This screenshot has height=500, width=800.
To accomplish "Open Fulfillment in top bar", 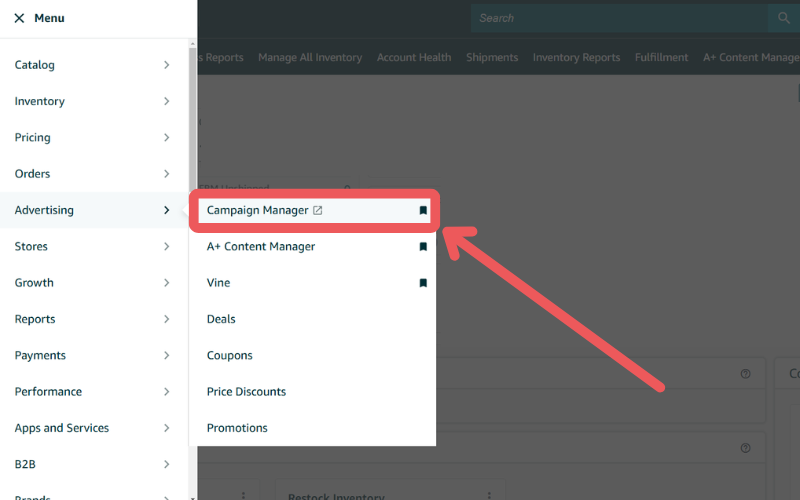I will 661,58.
